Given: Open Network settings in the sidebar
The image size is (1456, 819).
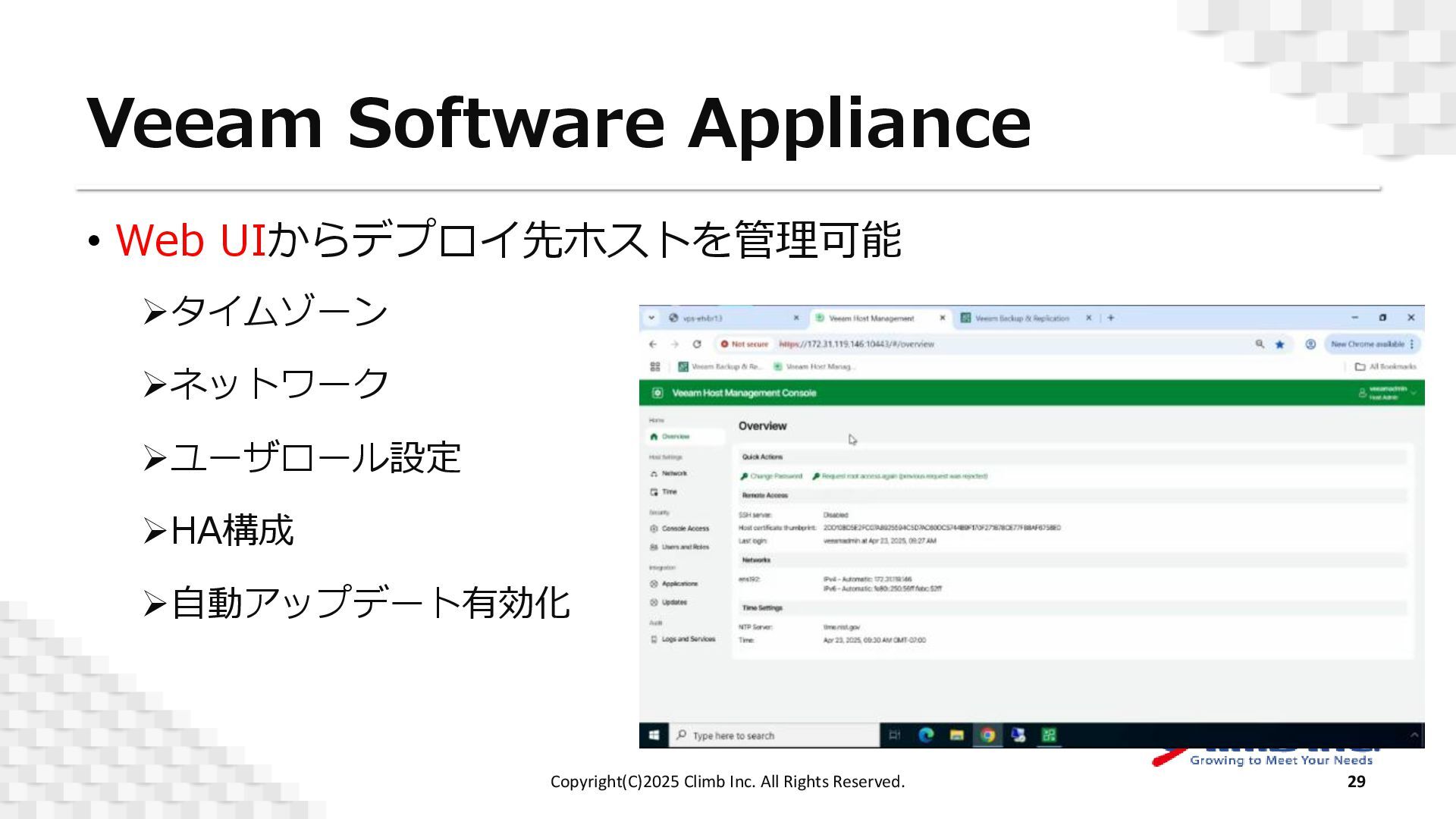Looking at the screenshot, I should [x=673, y=473].
